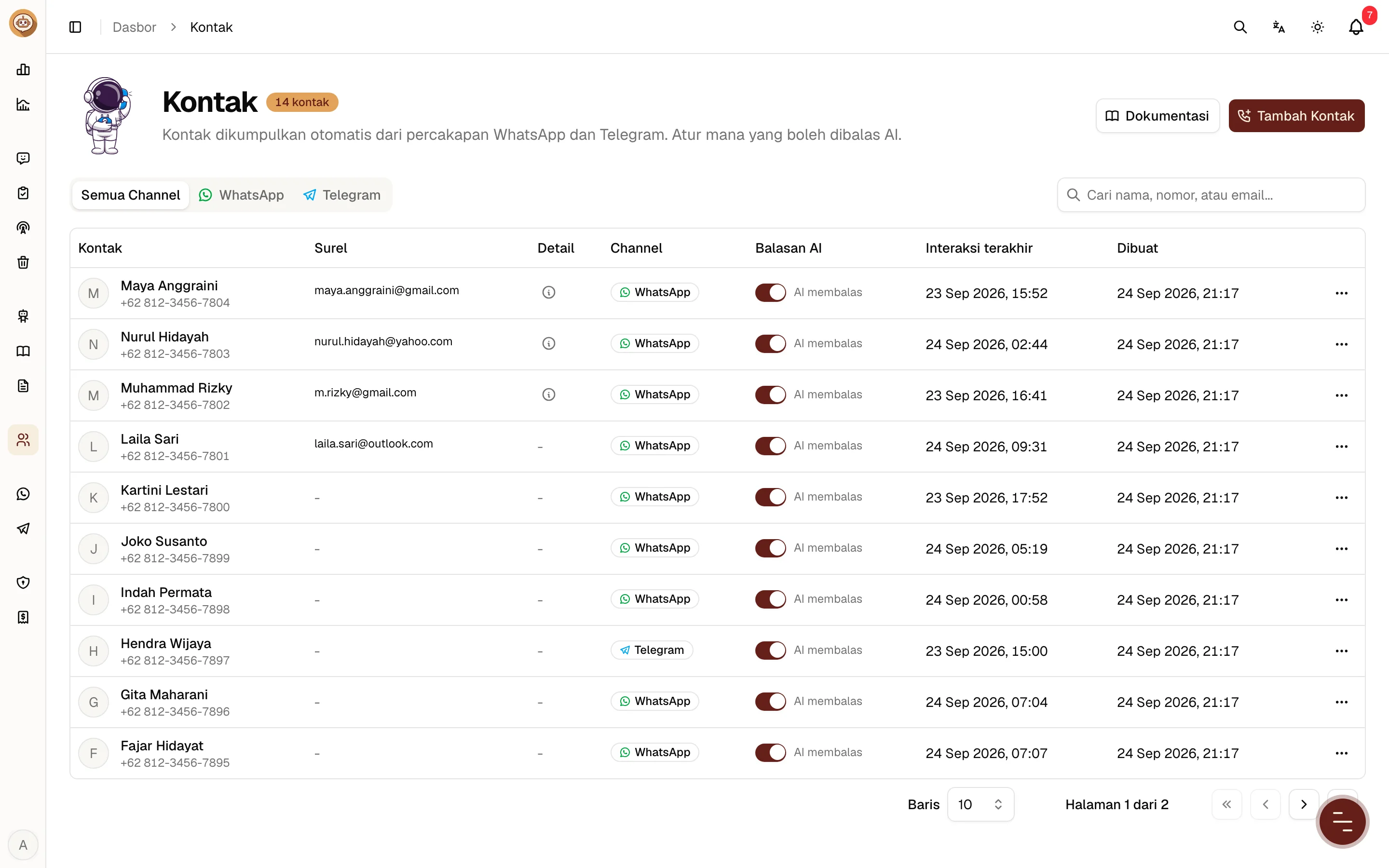Toggle AI reply for Laila Sari
Viewport: 1389px width, 868px height.
(770, 446)
